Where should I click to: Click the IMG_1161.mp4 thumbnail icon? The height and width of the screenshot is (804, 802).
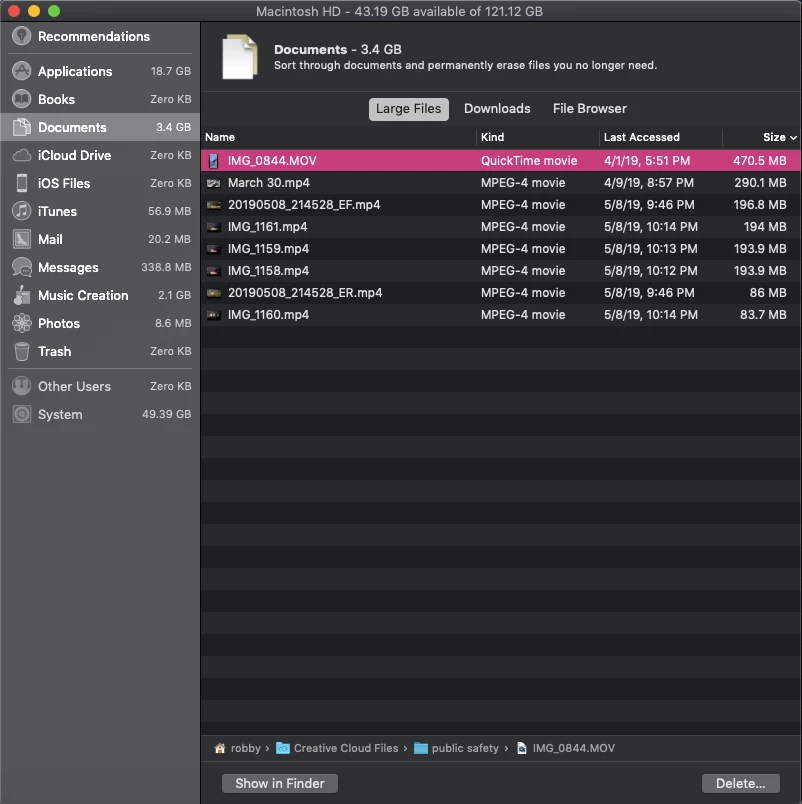(213, 227)
